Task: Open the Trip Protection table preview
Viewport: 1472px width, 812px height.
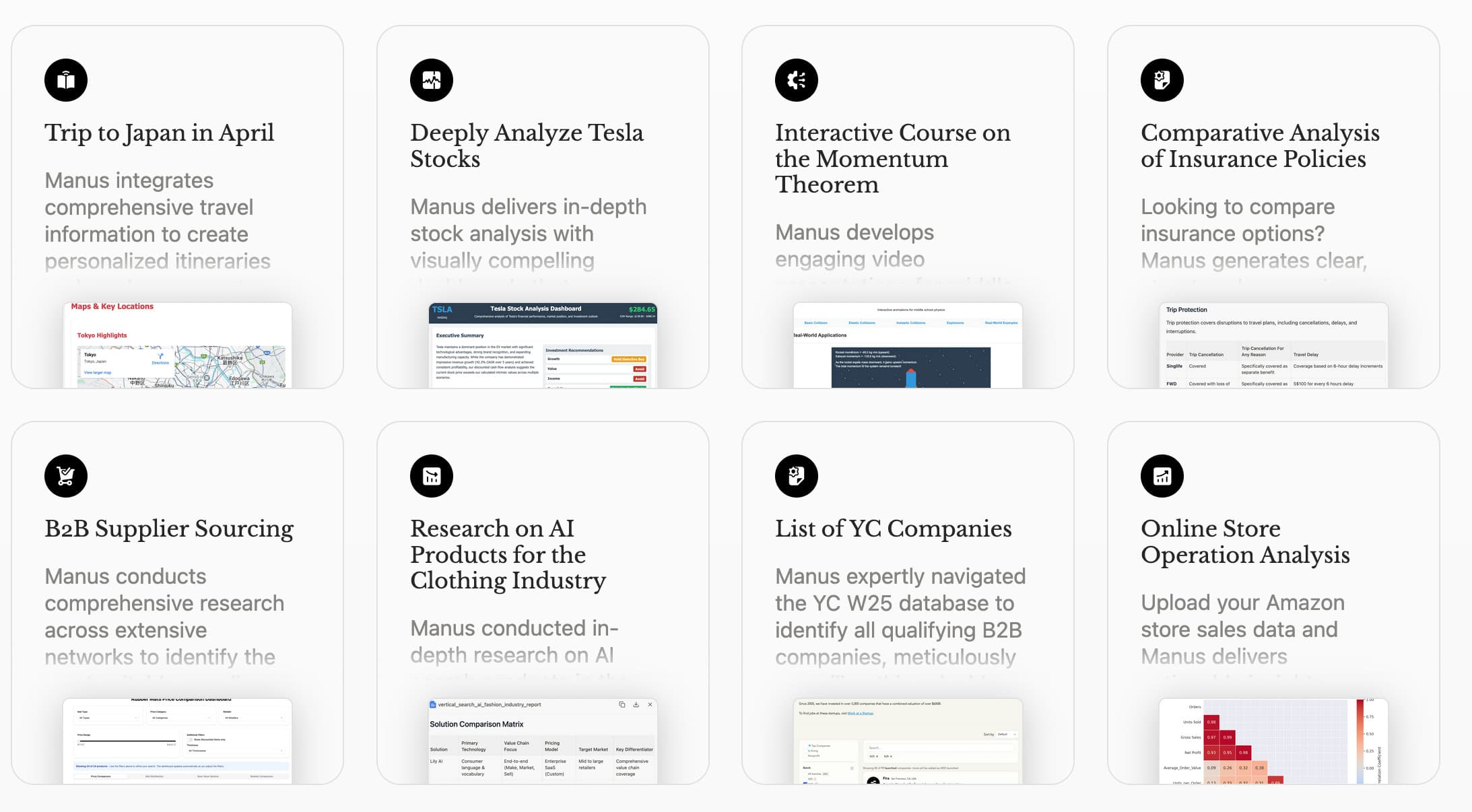Action: tap(1273, 345)
